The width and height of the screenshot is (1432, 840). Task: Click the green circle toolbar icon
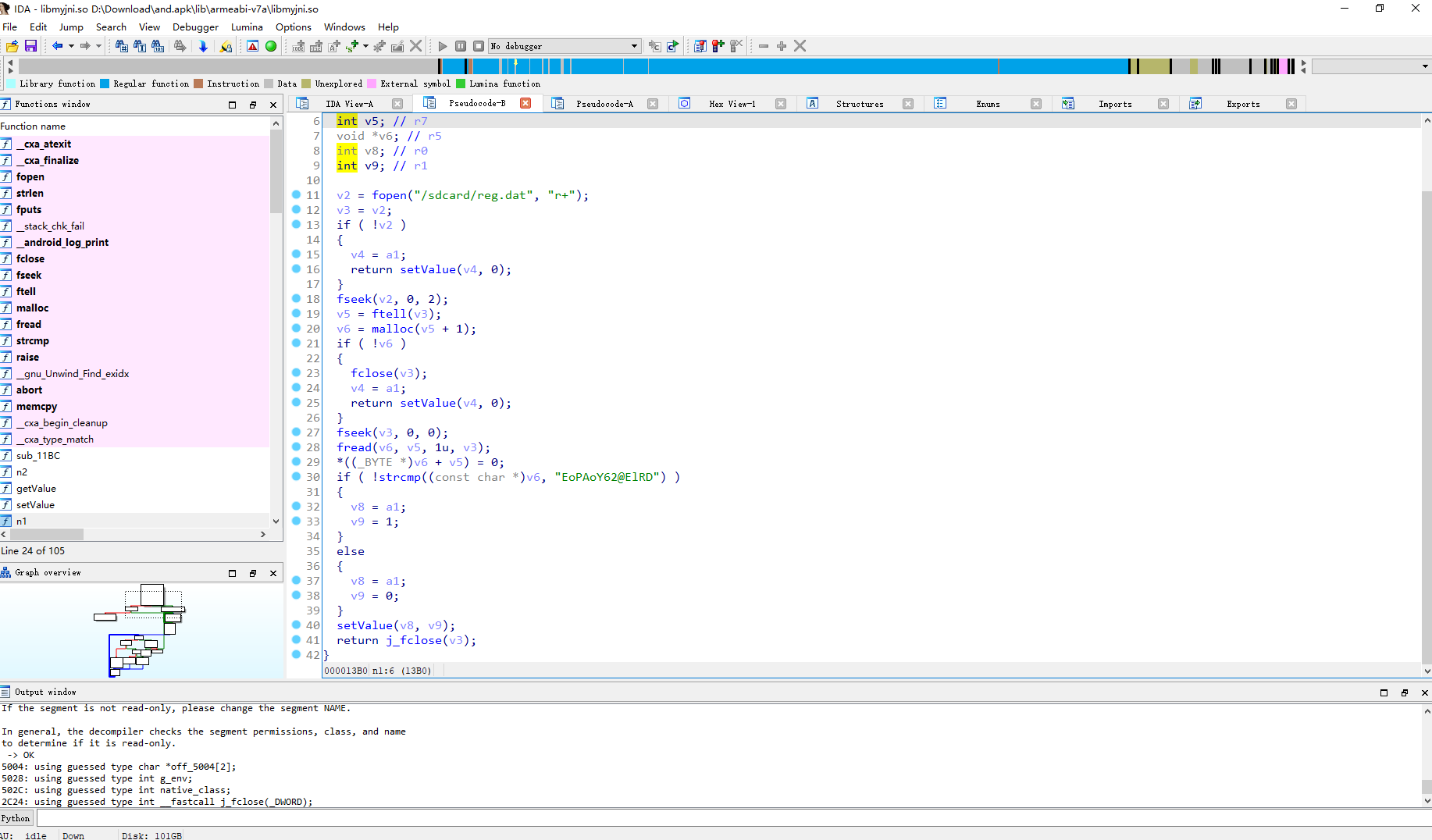click(271, 46)
